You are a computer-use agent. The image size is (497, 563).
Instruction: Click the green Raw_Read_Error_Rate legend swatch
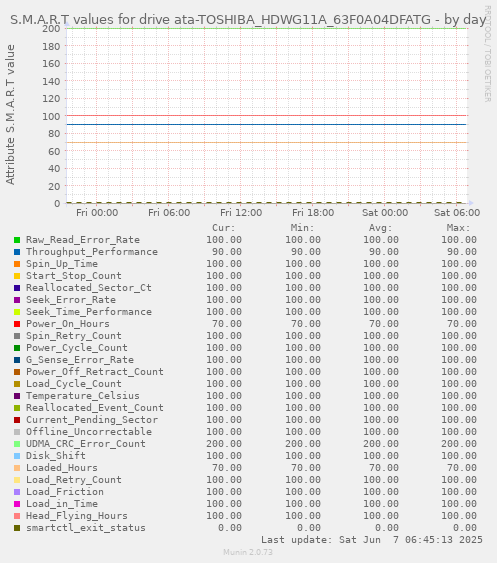point(17,240)
